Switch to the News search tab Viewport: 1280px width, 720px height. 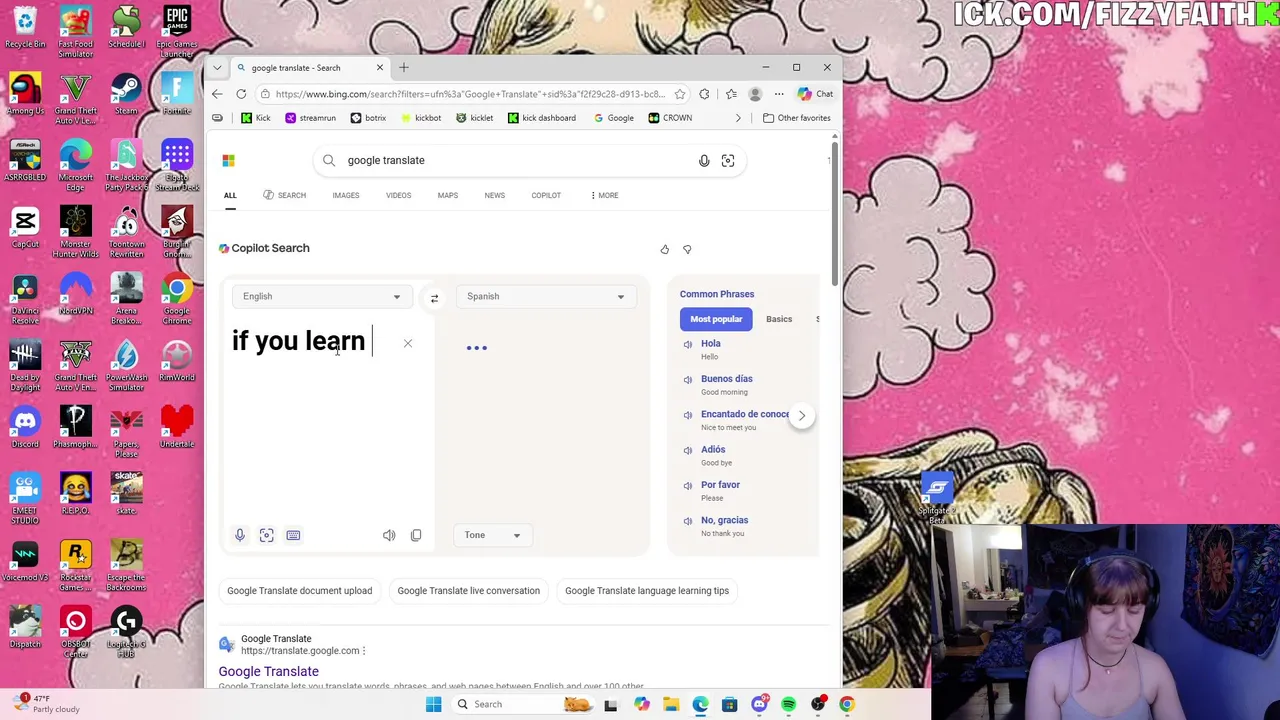tap(495, 195)
